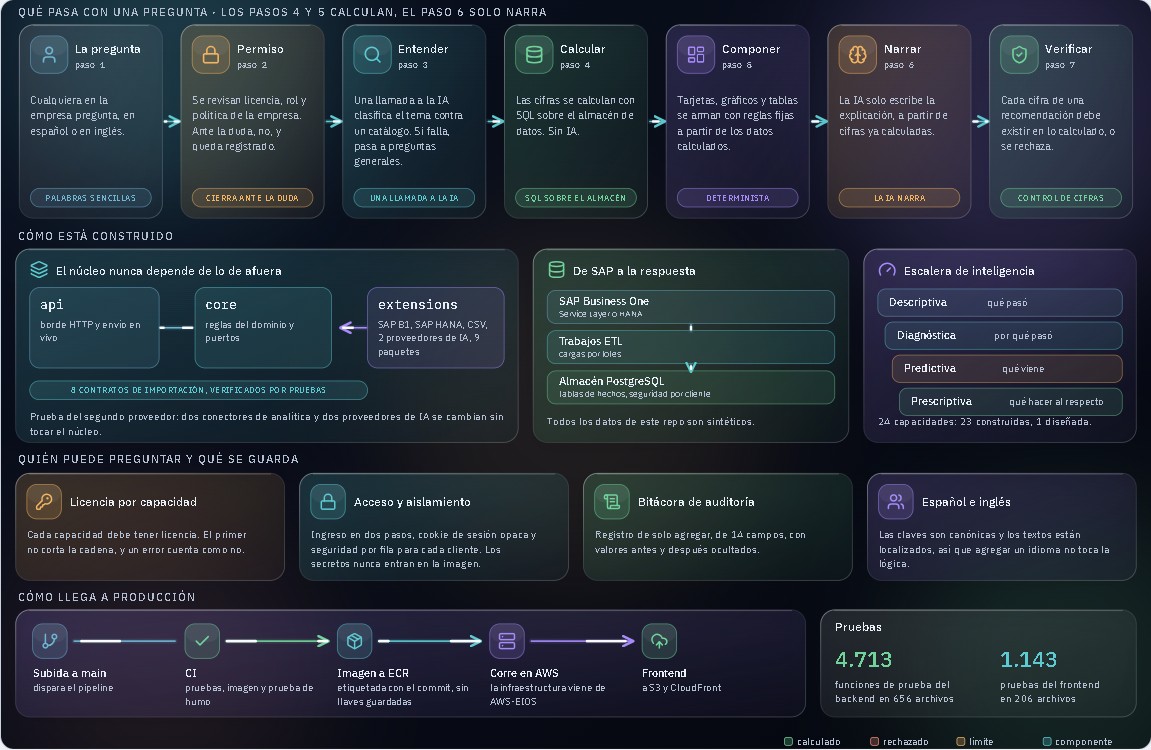Image resolution: width=1151 pixels, height=750 pixels.
Task: Click the CONTROL DE CIFRAS pill
Action: [x=1061, y=198]
